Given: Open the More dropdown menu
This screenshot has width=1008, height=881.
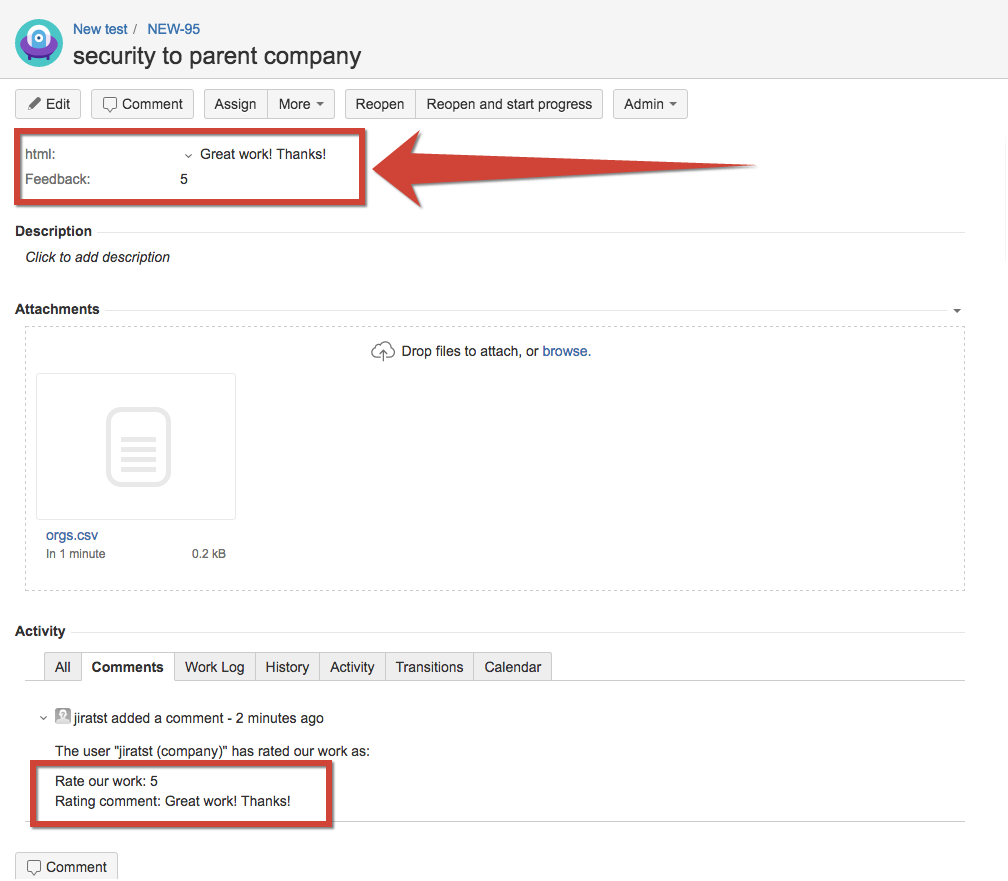Looking at the screenshot, I should (300, 104).
